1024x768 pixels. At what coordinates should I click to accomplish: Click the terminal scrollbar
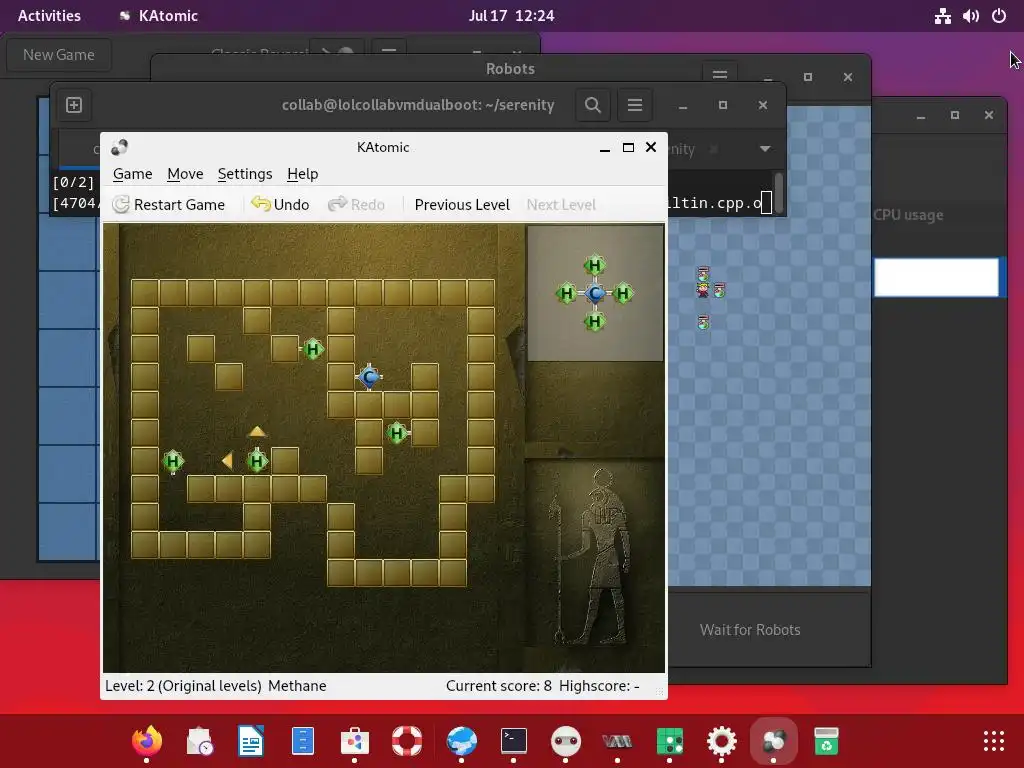[x=778, y=193]
